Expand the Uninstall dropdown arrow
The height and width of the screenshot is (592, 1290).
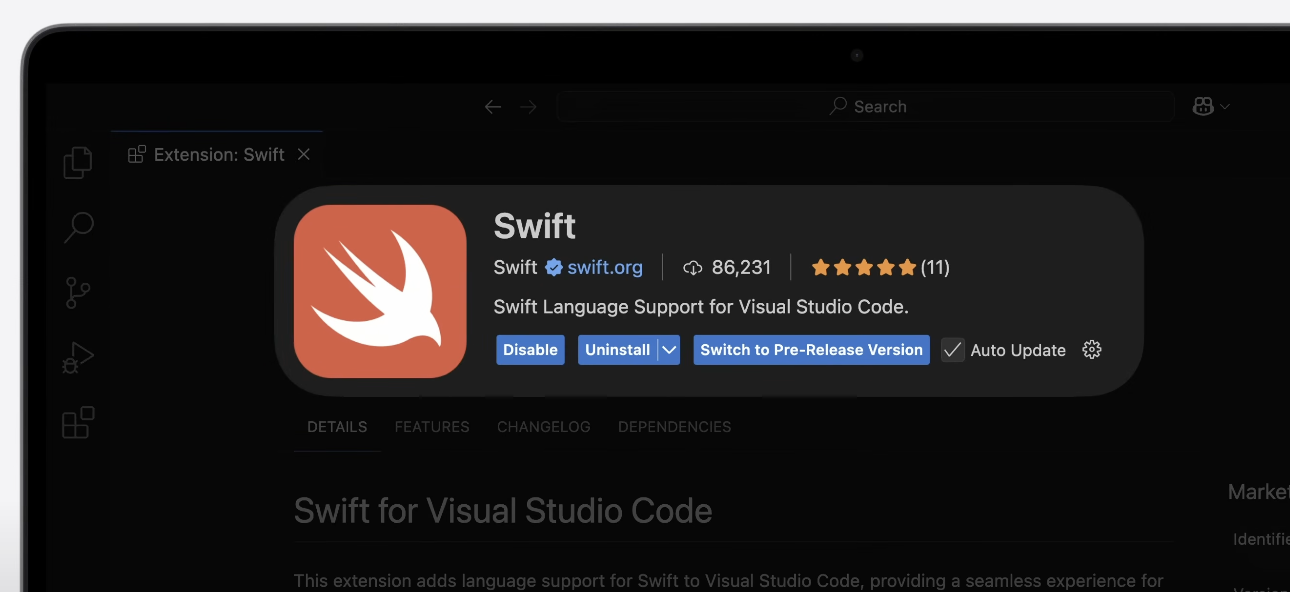pyautogui.click(x=670, y=350)
